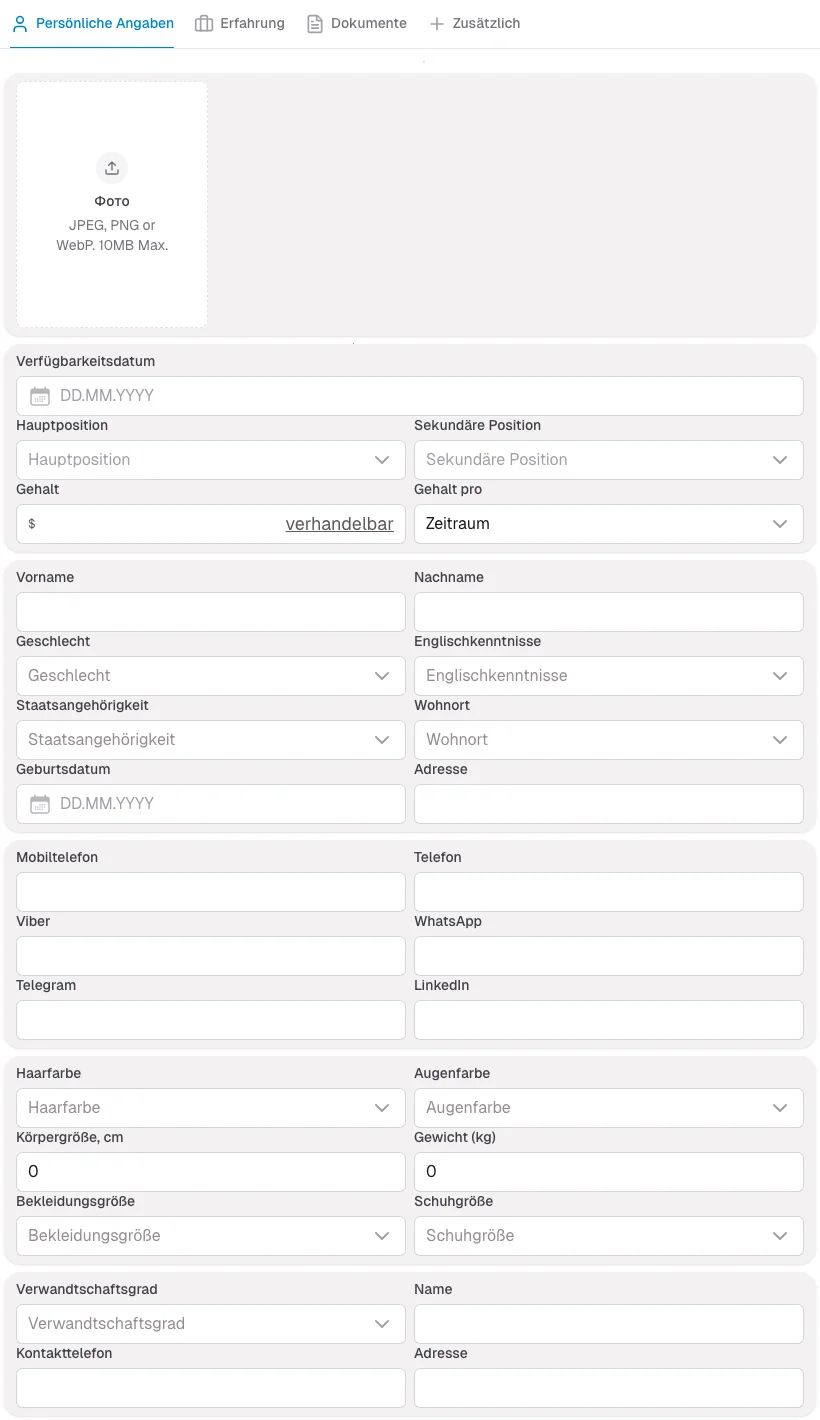Switch to the Dokumente tab
The width and height of the screenshot is (820, 1420).
coord(368,23)
